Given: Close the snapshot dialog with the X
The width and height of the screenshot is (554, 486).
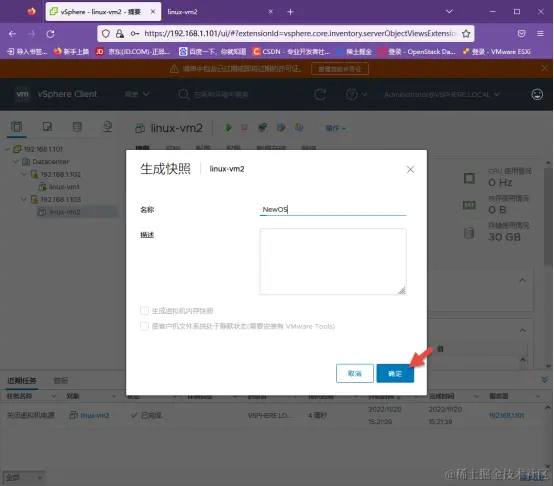Looking at the screenshot, I should click(410, 170).
